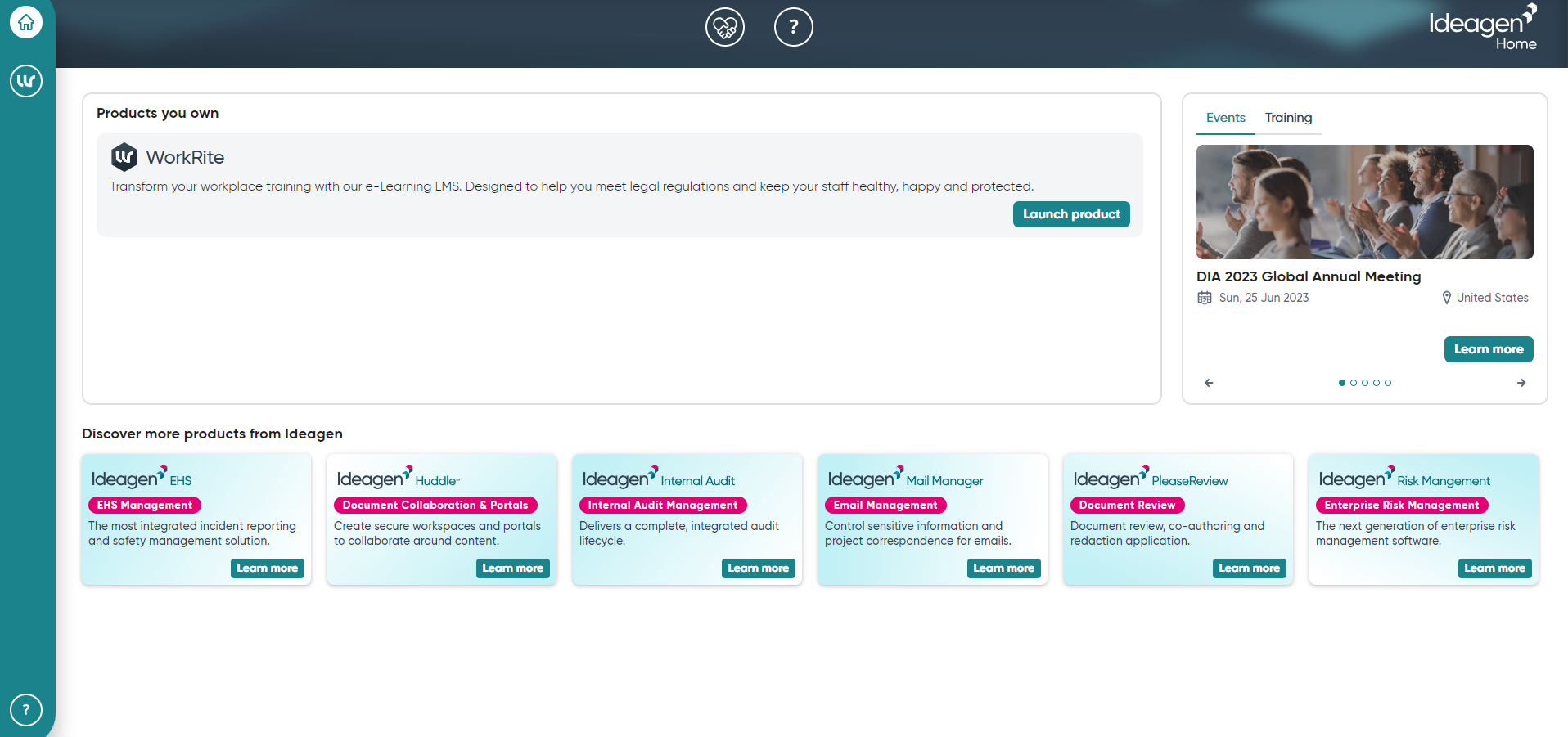Click the EHS Management tag
1568x737 pixels.
[x=145, y=506]
